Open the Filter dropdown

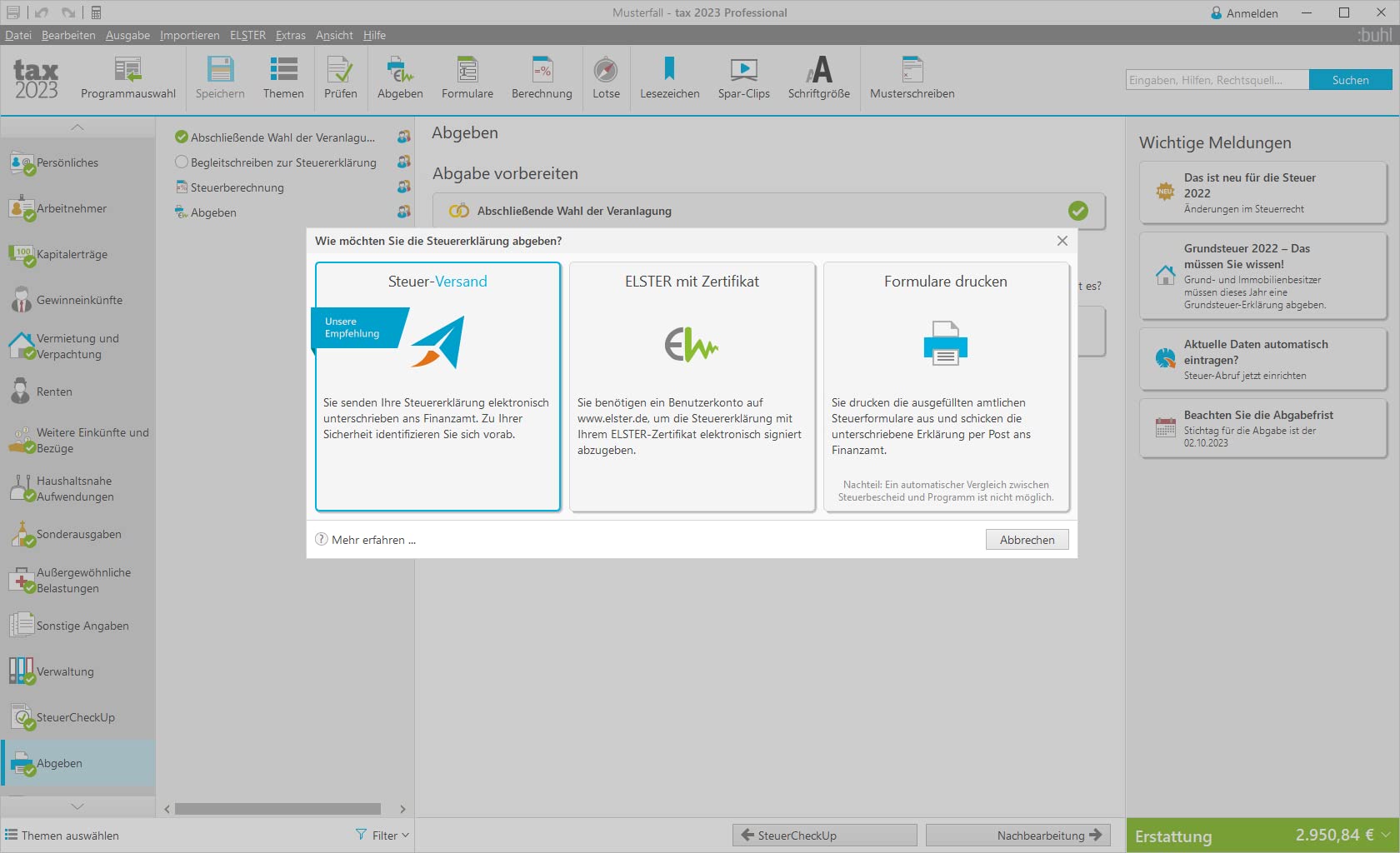382,835
